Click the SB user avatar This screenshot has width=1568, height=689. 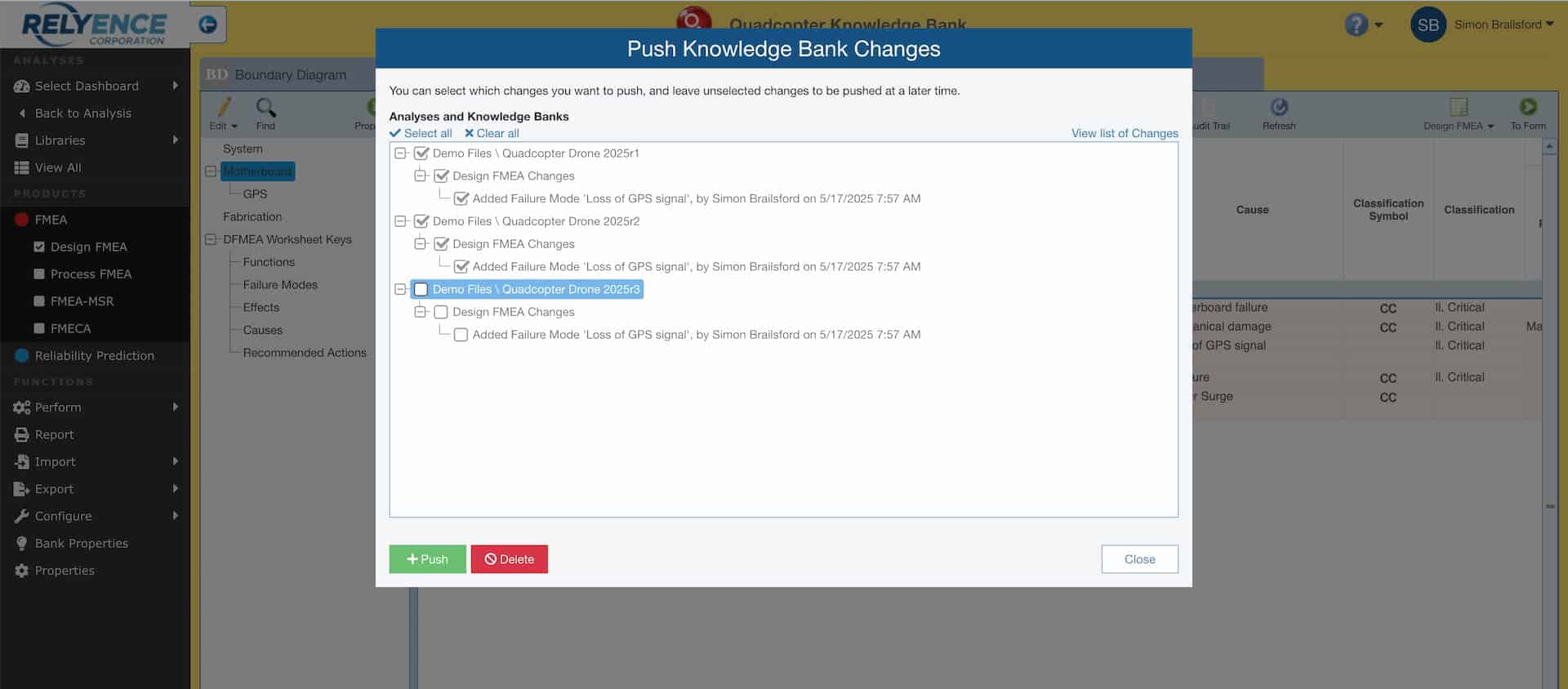[1428, 24]
